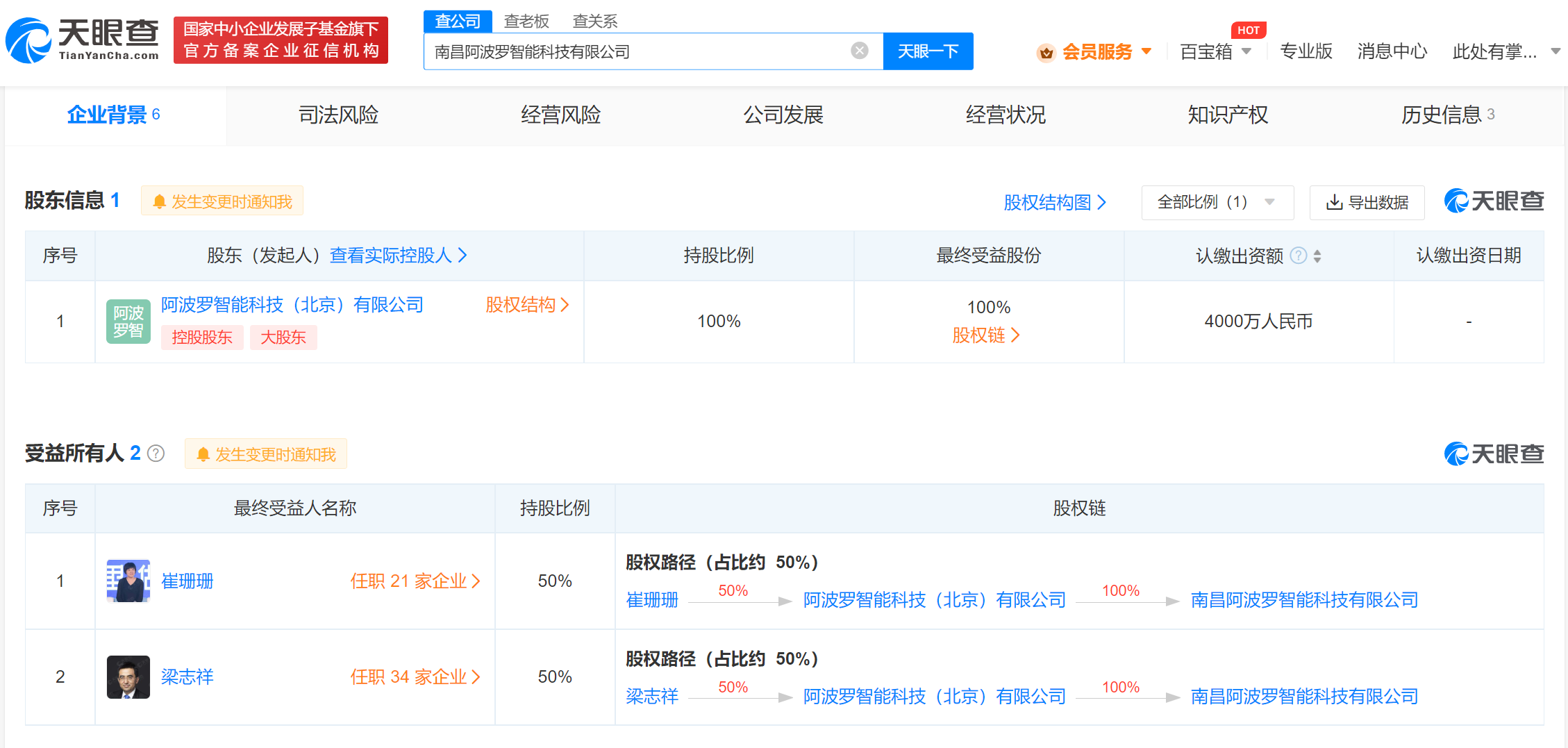This screenshot has height=748, width=1568.
Task: Open 崔珊珊 name link in beneficiary table
Action: (187, 581)
